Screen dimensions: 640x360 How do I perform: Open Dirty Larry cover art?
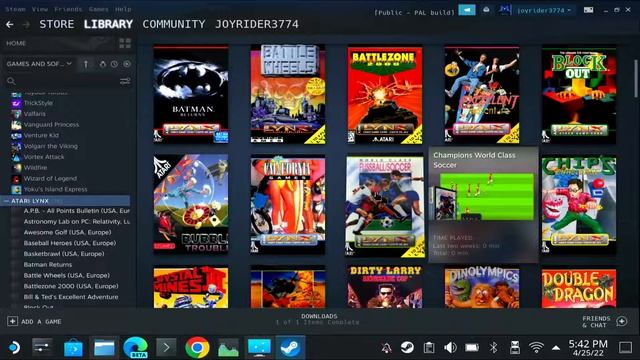coord(385,287)
